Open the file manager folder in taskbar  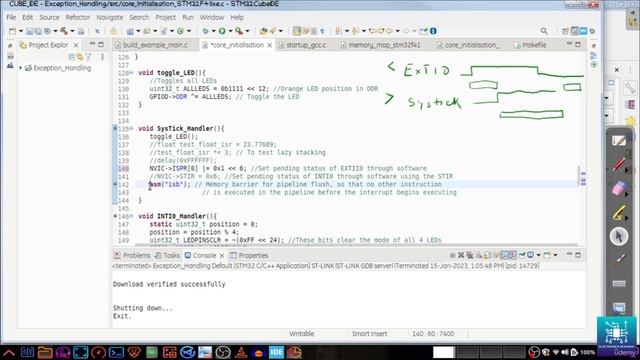[45, 352]
